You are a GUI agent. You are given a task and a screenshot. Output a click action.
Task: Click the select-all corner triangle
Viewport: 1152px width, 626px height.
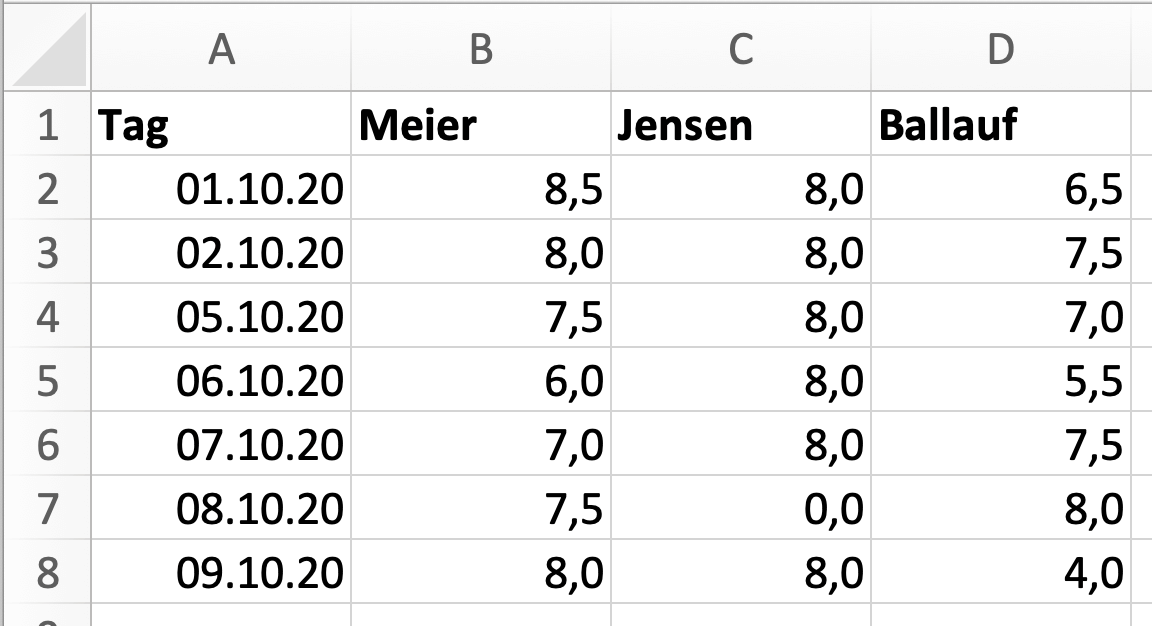(x=48, y=49)
